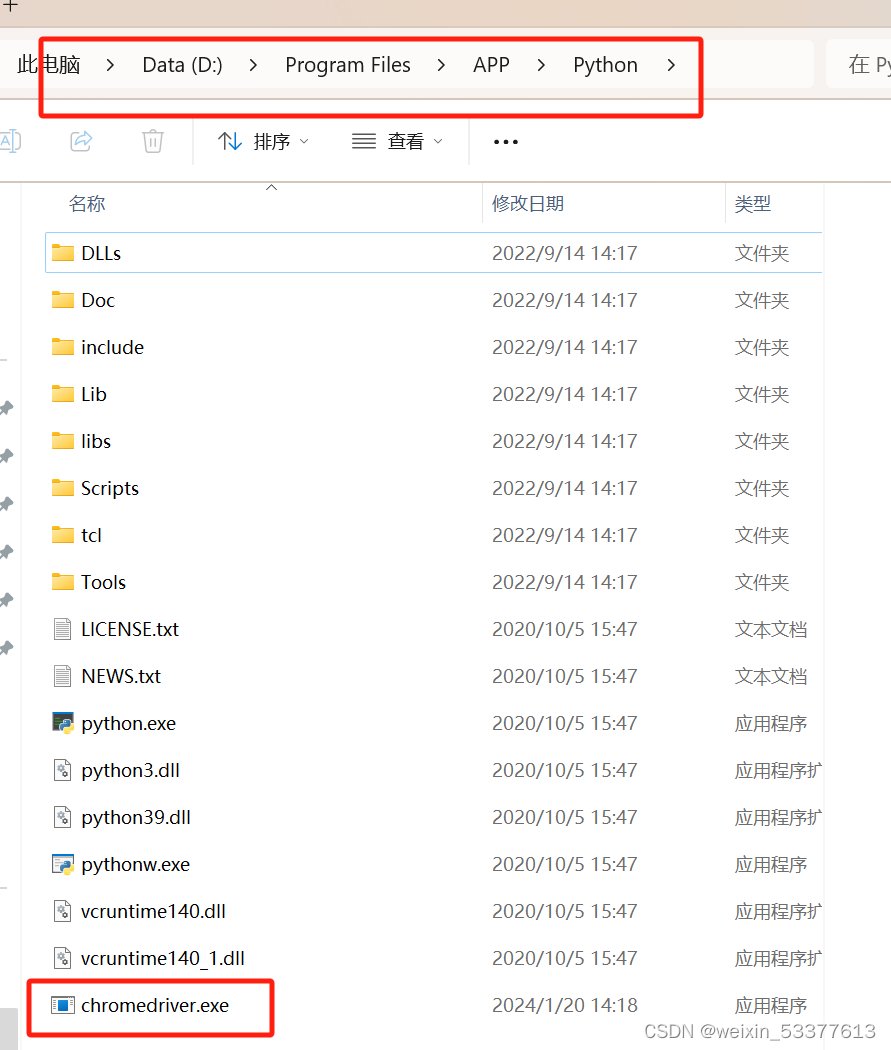Open the See more ellipsis toolbar icon

pyautogui.click(x=505, y=142)
